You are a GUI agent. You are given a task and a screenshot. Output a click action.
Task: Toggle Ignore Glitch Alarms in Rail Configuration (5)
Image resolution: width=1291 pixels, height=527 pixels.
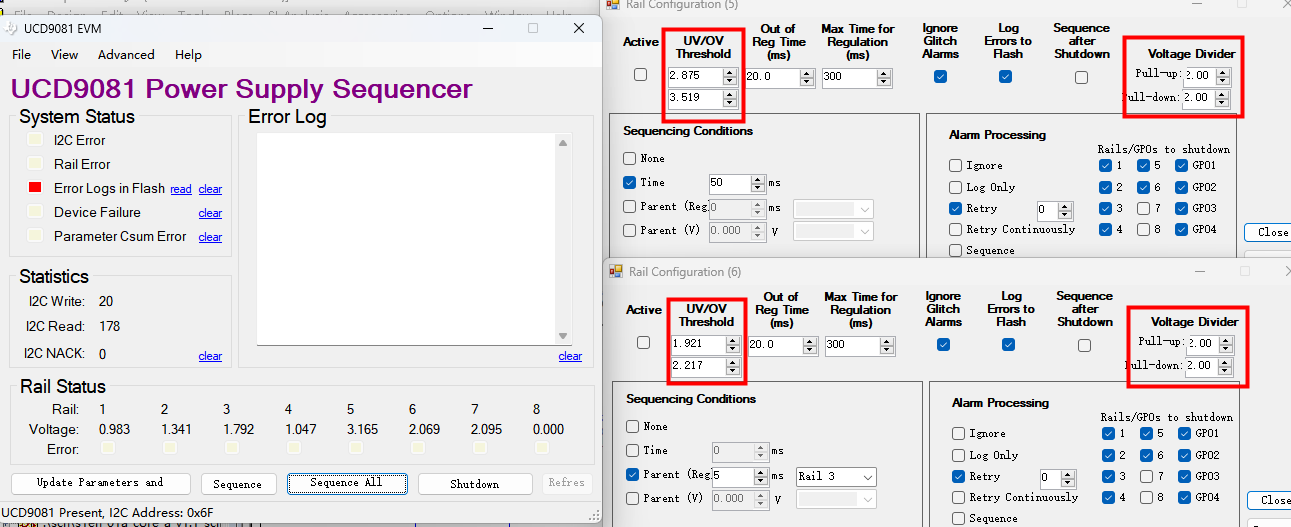tap(940, 76)
